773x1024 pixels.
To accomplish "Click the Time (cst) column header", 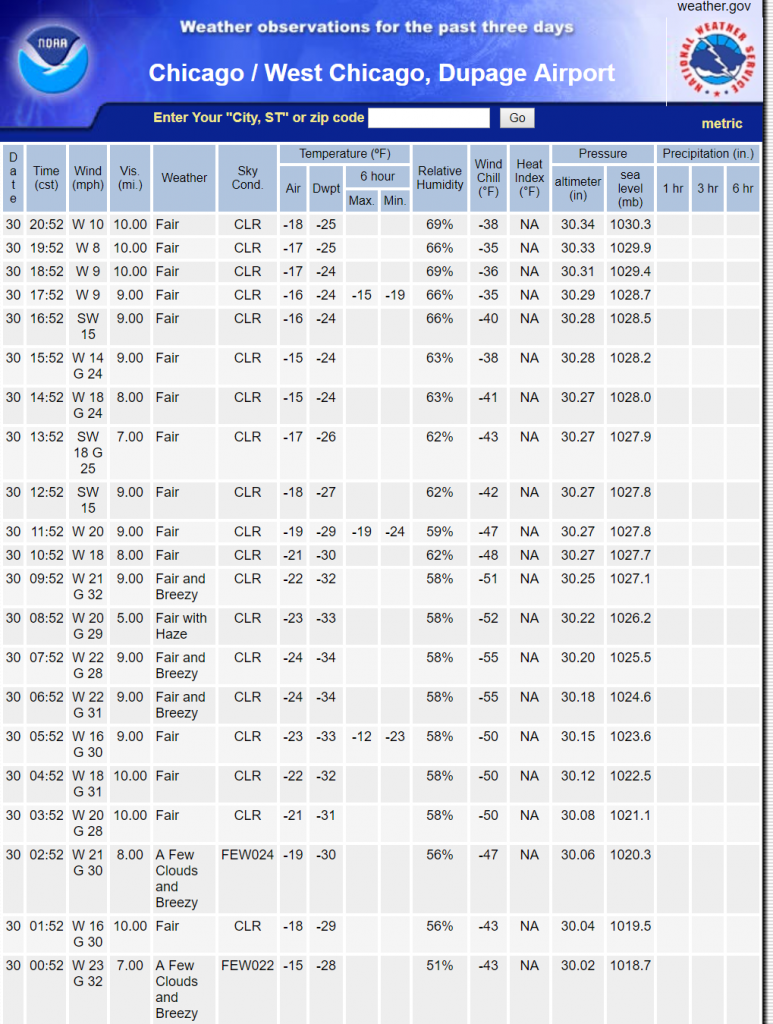I will pyautogui.click(x=46, y=178).
